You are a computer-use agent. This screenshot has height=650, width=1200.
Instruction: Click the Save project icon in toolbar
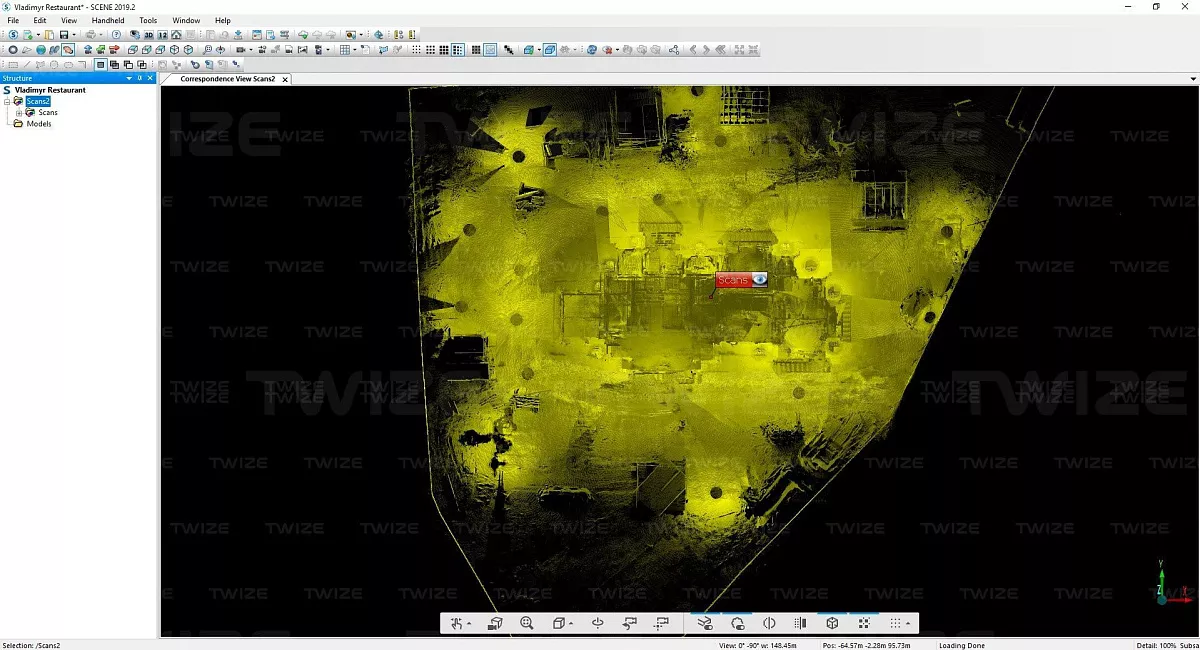tap(63, 35)
